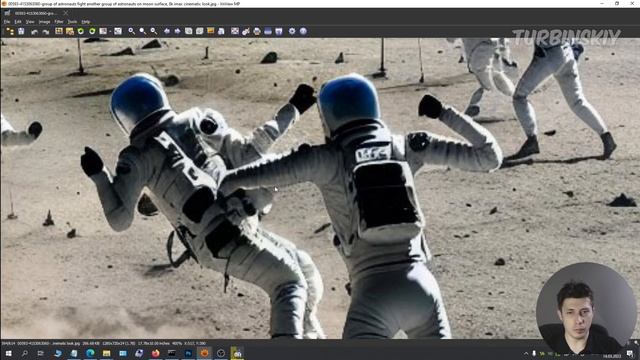Click the paste toolbar icon

pyautogui.click(x=200, y=31)
